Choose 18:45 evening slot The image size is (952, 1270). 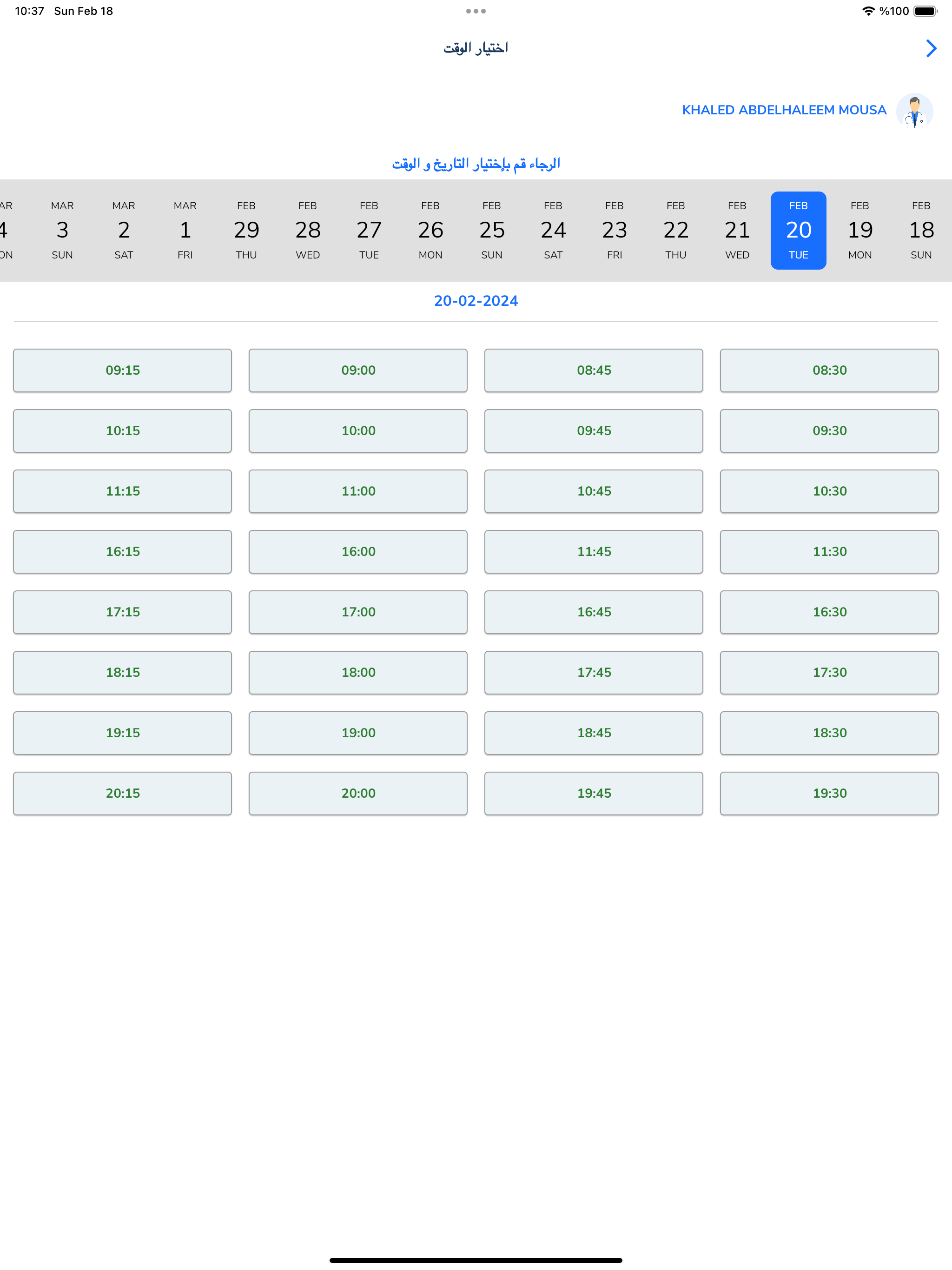point(594,733)
